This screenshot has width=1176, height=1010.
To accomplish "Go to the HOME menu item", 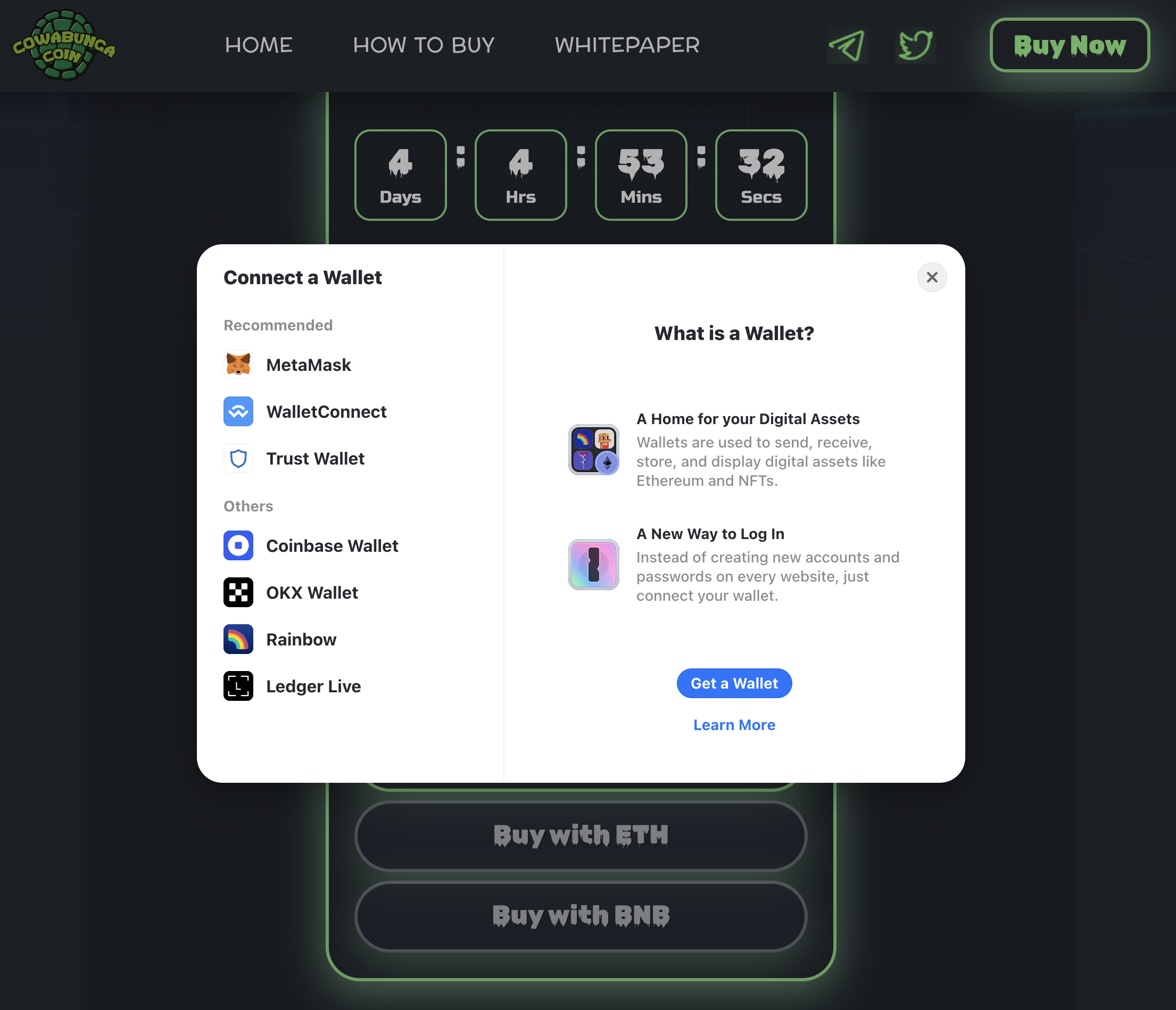I will tap(259, 45).
